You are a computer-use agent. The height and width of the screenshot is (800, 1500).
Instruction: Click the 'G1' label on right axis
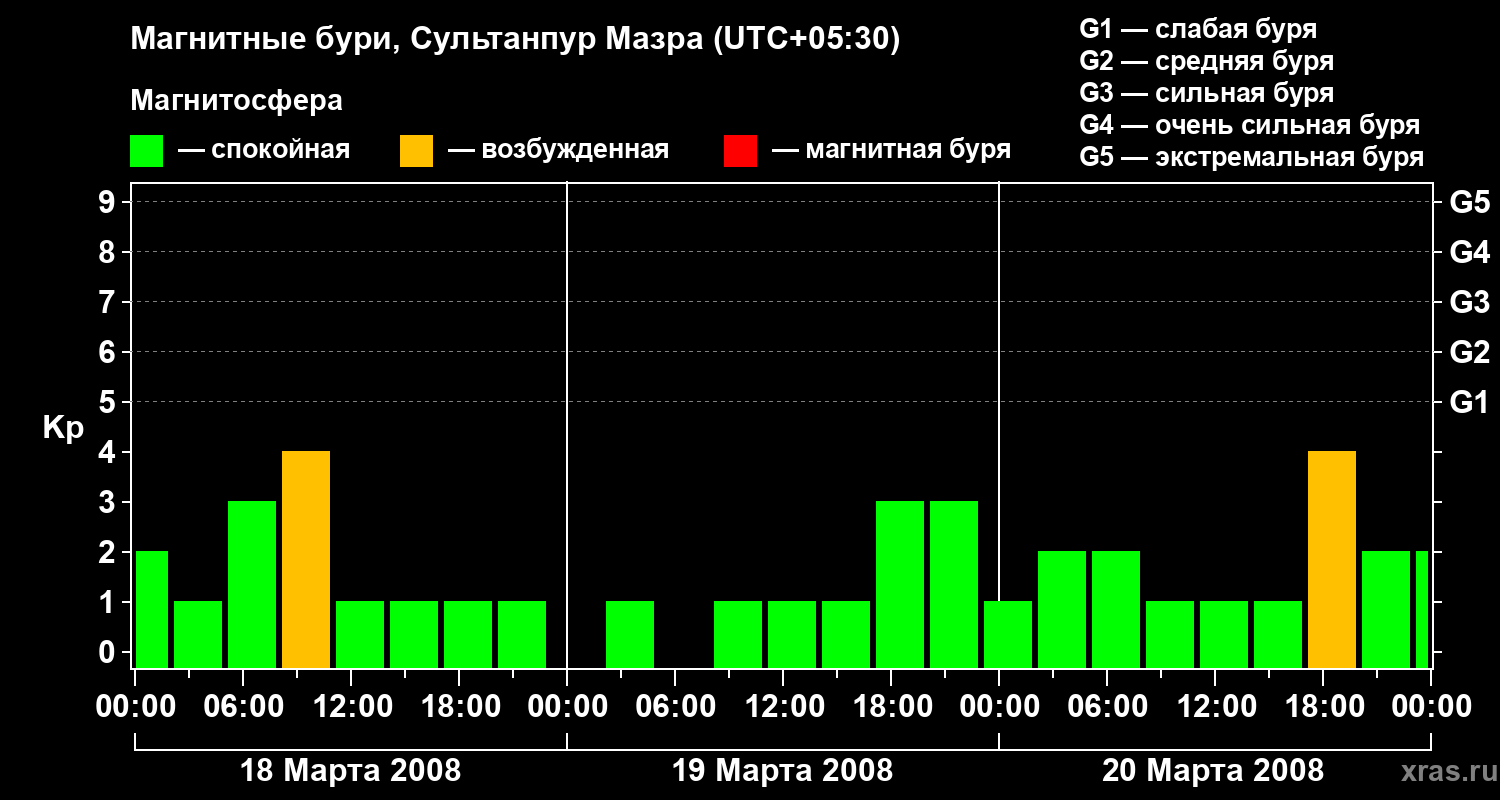pyautogui.click(x=1470, y=402)
